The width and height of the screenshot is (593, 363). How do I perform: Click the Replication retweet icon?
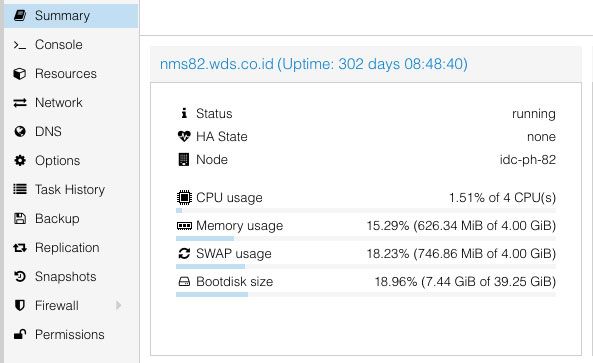[20, 248]
